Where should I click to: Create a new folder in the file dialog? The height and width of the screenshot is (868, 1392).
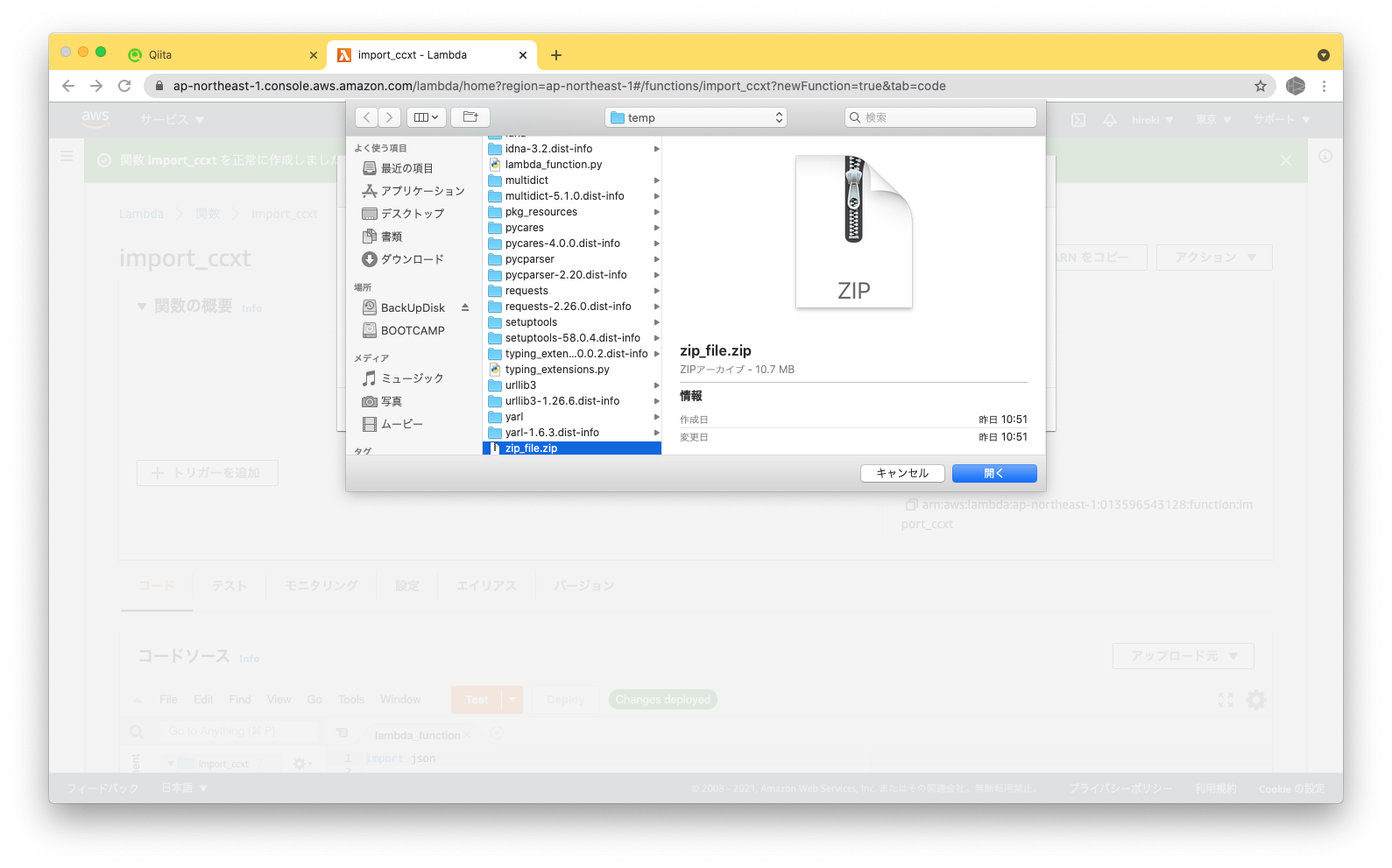pyautogui.click(x=470, y=117)
